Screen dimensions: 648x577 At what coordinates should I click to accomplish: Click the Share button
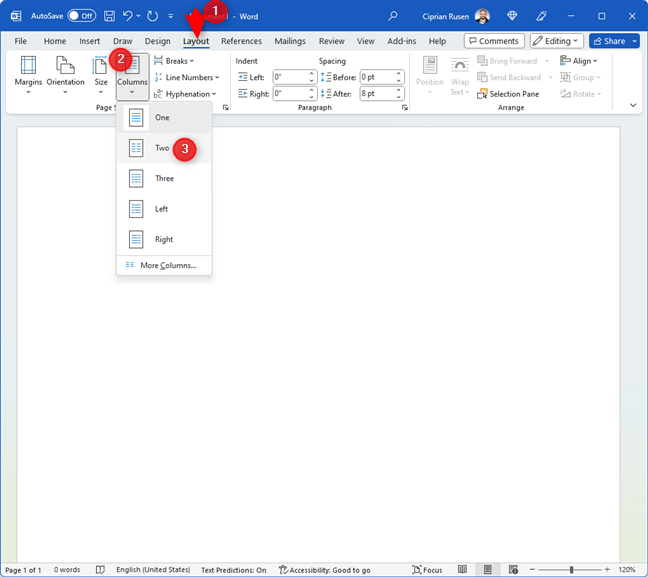click(610, 41)
